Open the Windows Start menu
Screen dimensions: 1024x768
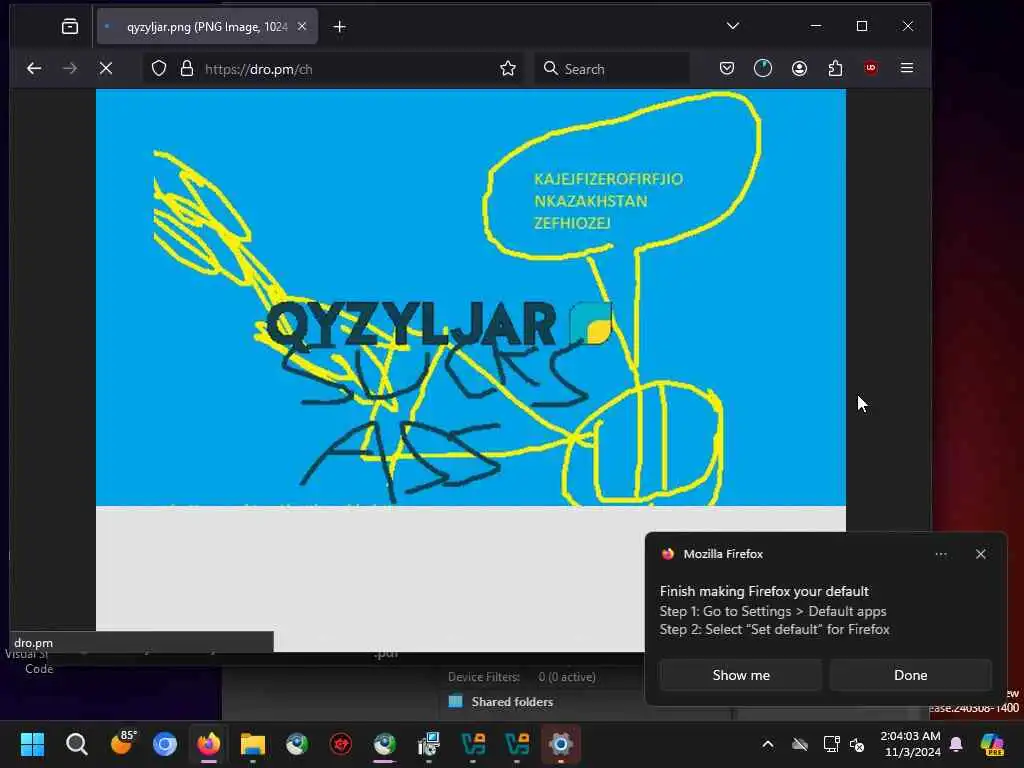(x=32, y=744)
